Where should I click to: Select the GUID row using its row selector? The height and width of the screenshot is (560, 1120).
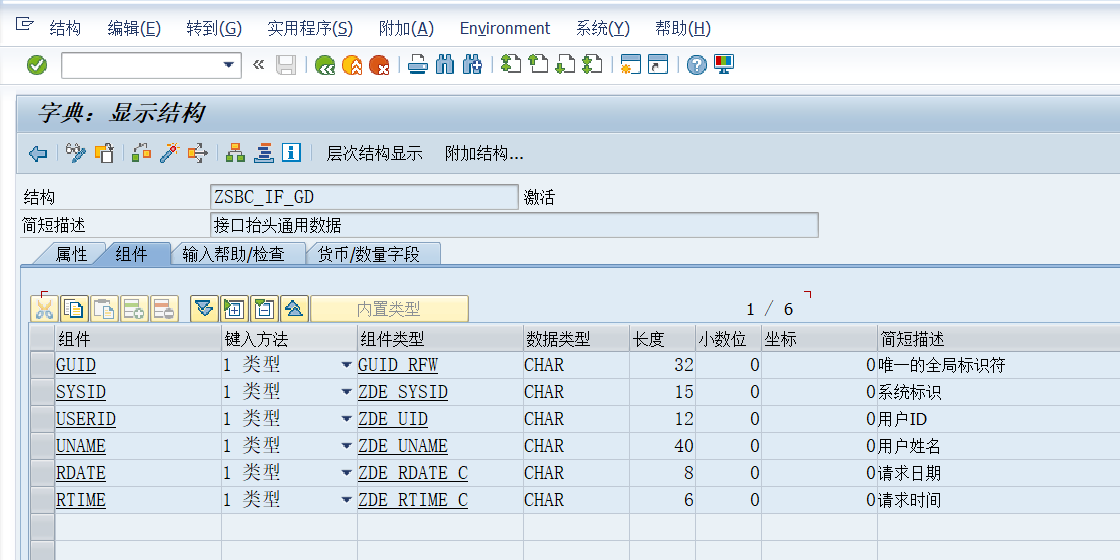[x=43, y=365]
